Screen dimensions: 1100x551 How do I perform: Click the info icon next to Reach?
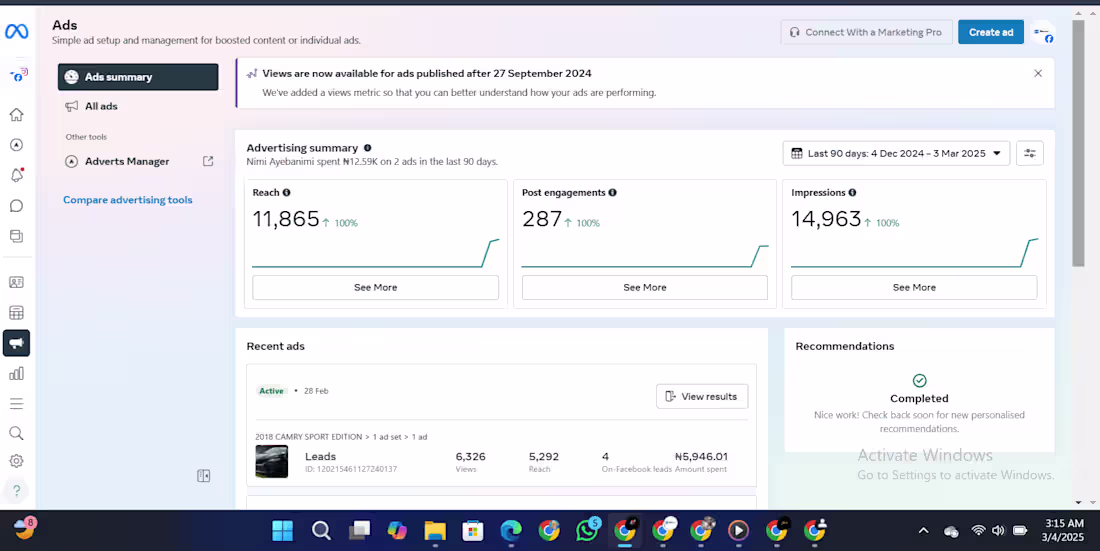286,193
